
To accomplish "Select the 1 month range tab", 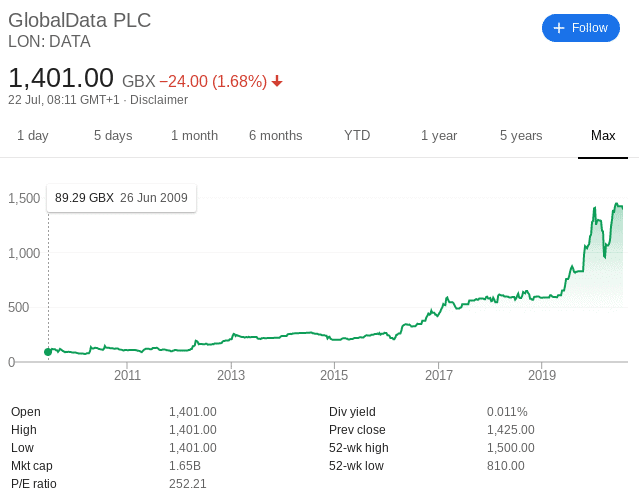I will pos(194,135).
